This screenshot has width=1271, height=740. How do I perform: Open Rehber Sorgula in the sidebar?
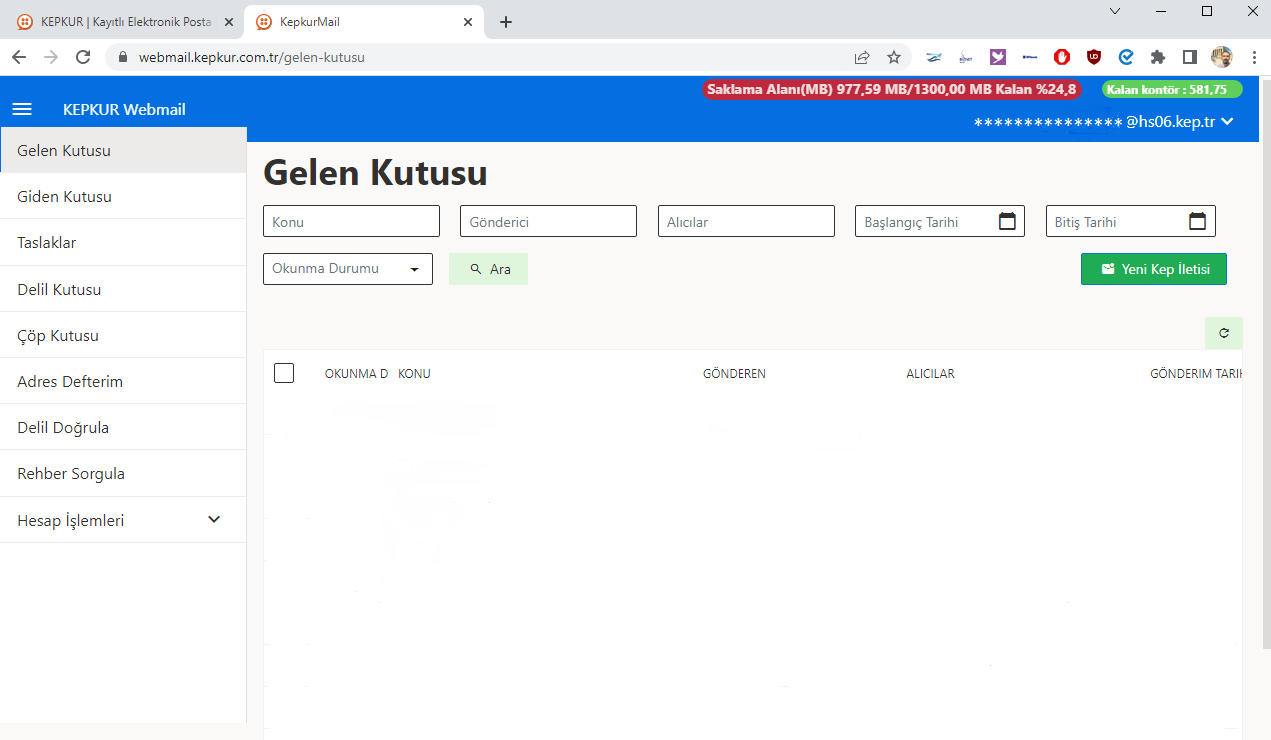(x=123, y=474)
